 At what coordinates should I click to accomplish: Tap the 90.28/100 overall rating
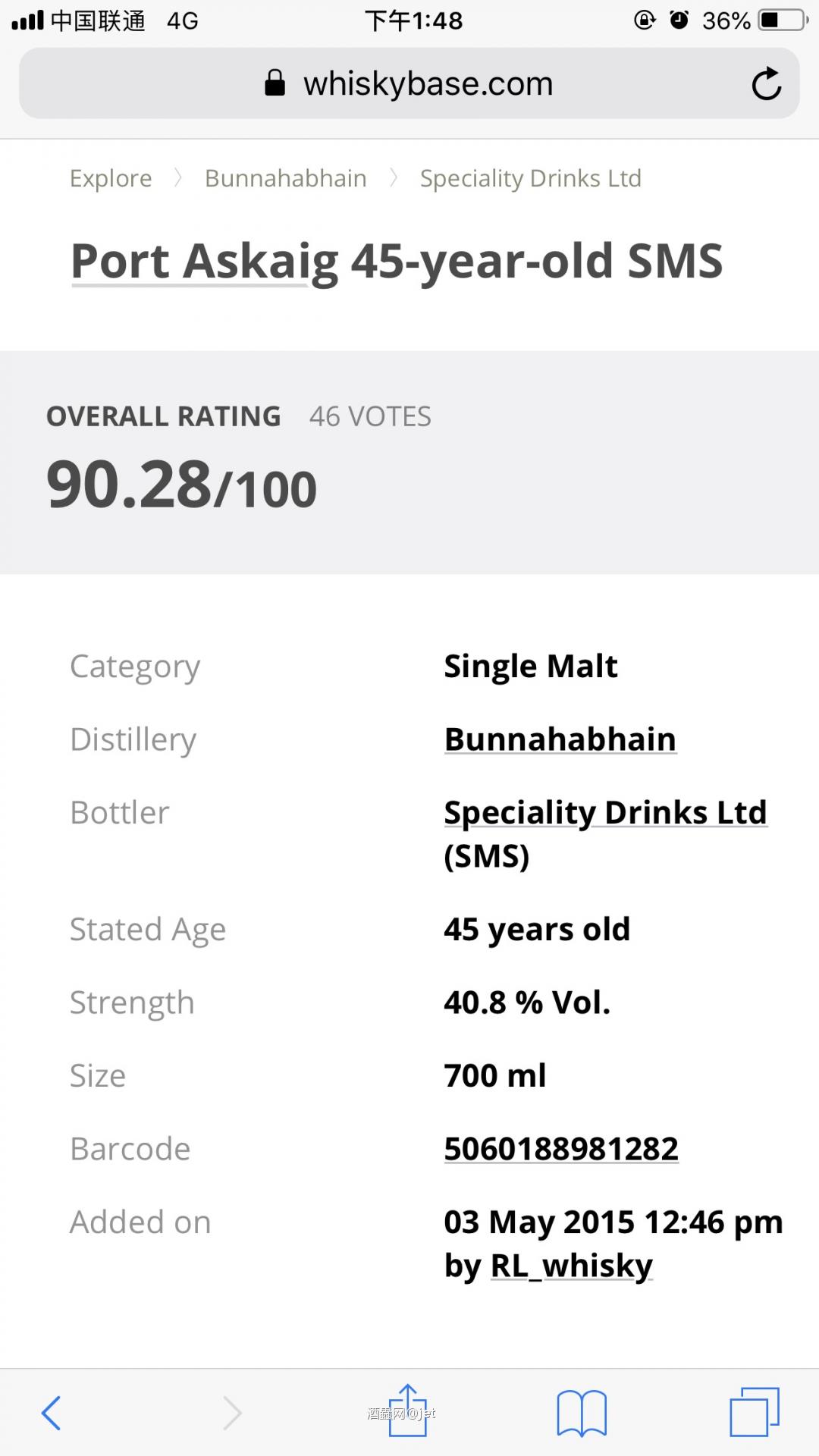[x=181, y=485]
